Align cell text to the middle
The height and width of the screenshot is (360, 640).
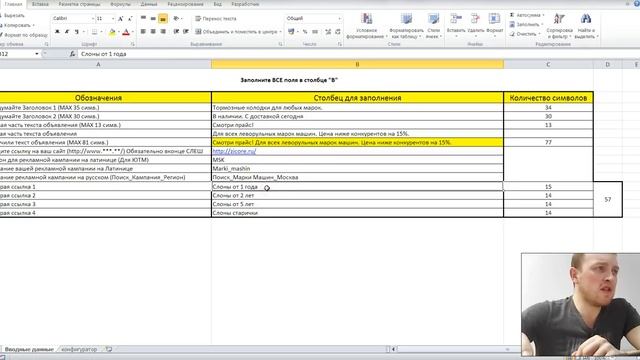[153, 18]
